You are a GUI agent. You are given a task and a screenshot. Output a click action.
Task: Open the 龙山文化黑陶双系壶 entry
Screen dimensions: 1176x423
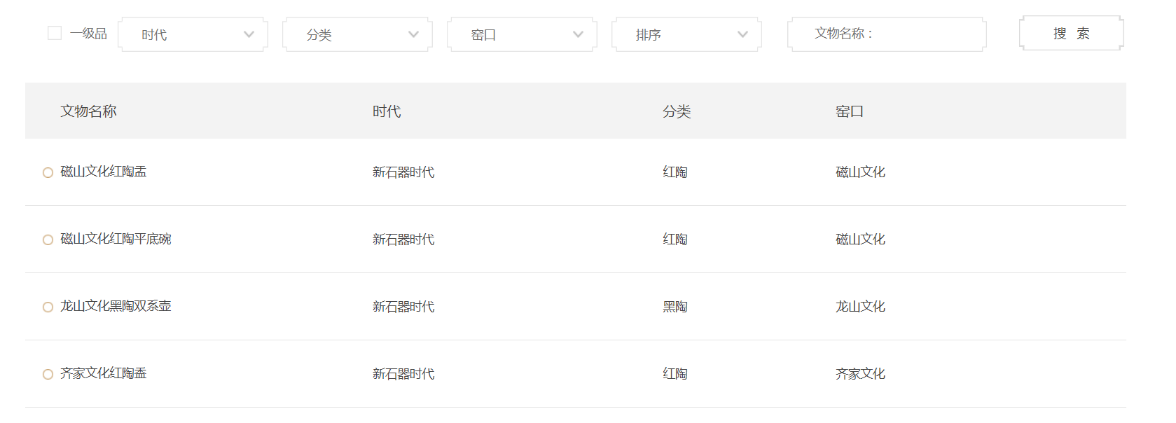pos(116,306)
